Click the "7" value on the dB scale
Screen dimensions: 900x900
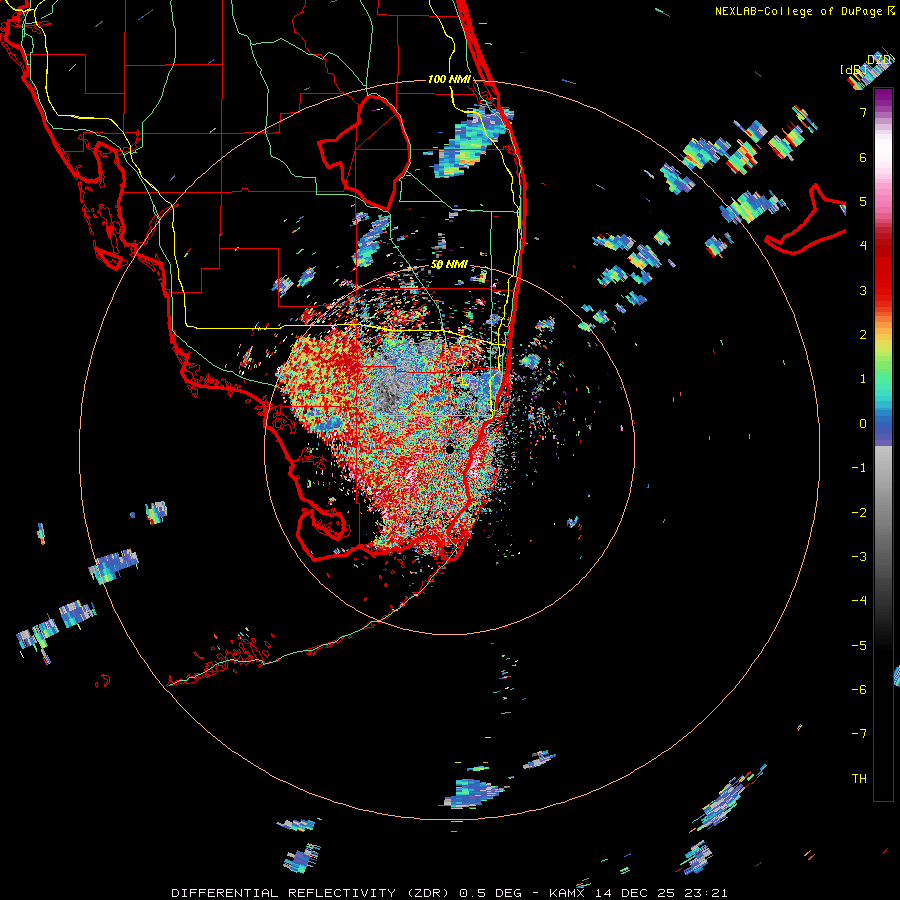(863, 112)
